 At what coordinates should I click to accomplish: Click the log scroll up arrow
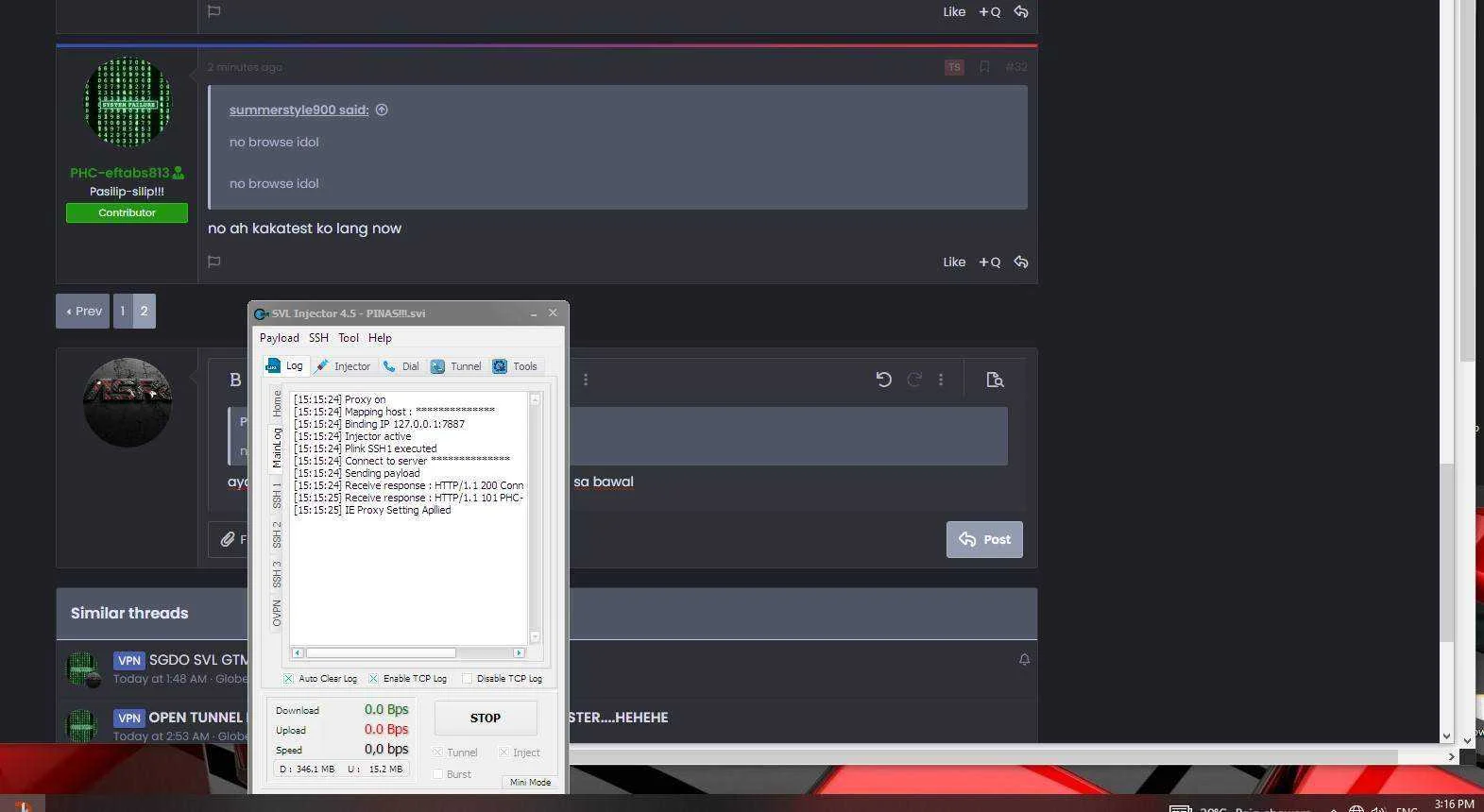pyautogui.click(x=536, y=399)
